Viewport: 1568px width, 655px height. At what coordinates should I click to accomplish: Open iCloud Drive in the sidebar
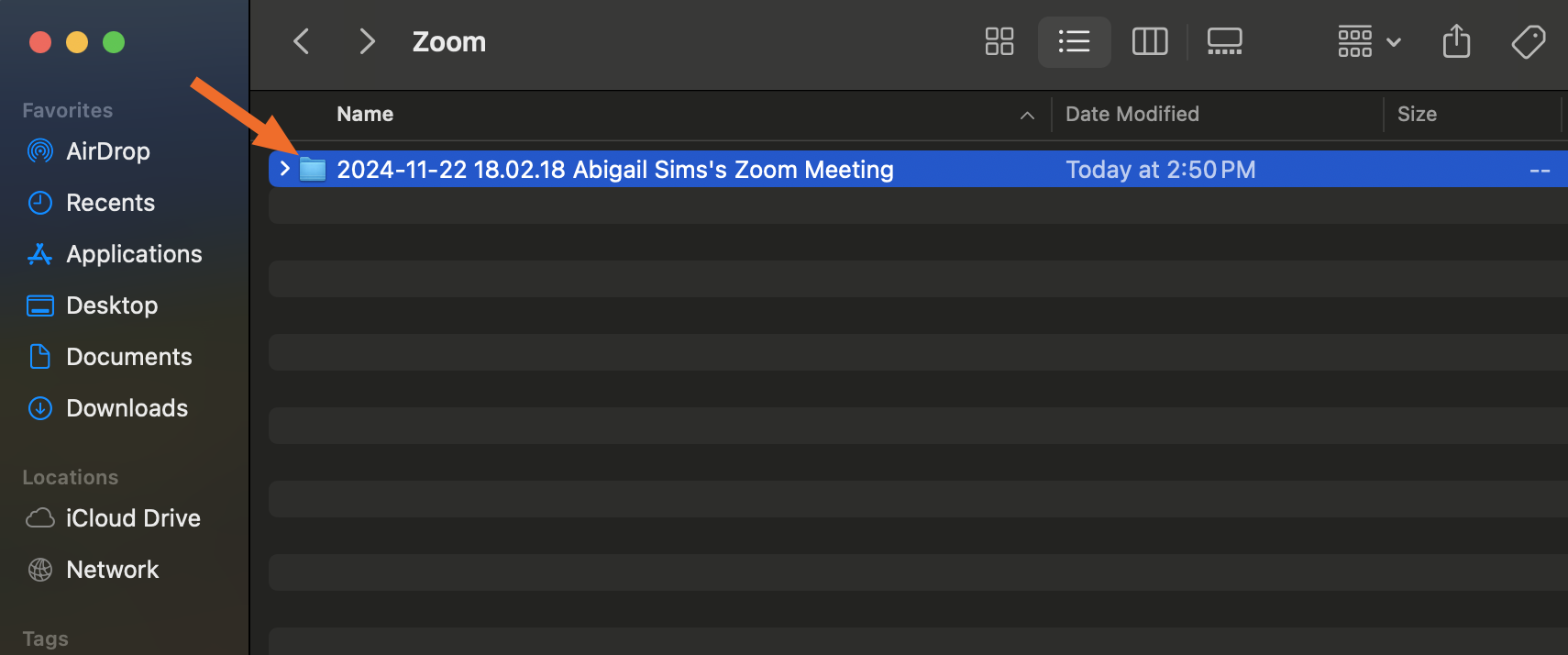[x=133, y=518]
